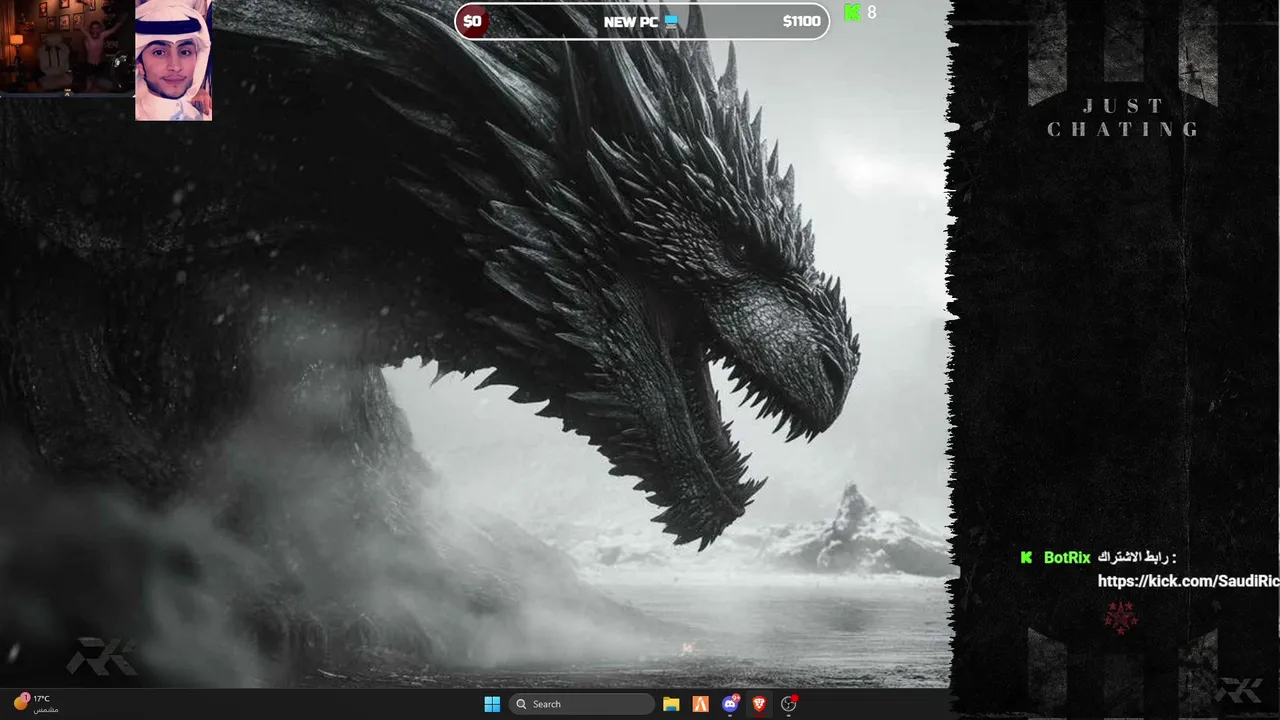Switch to the Brave browser window
The image size is (1280, 720).
(x=759, y=704)
